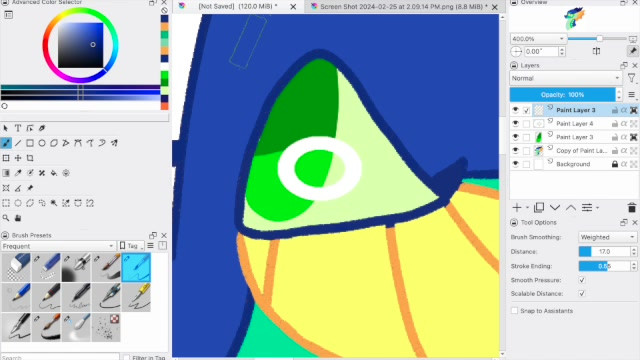This screenshot has width=640, height=360.
Task: Select the Calligraphy tool
Action: coord(42,128)
